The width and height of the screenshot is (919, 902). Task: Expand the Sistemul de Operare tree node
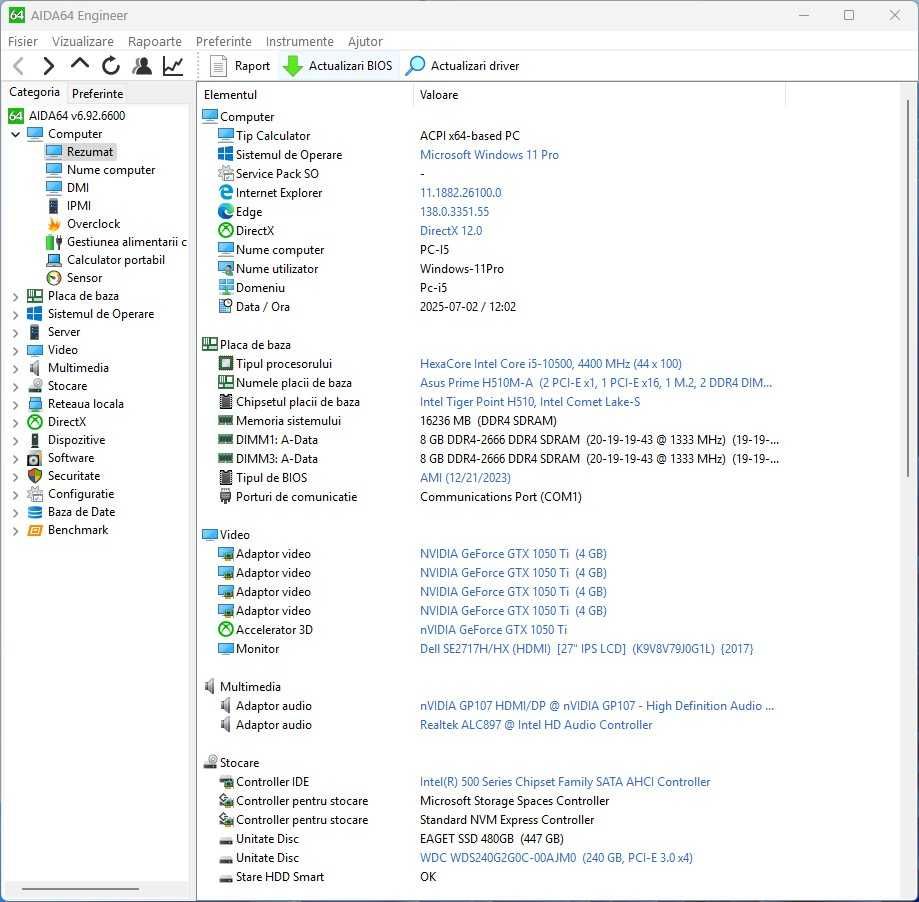click(16, 315)
